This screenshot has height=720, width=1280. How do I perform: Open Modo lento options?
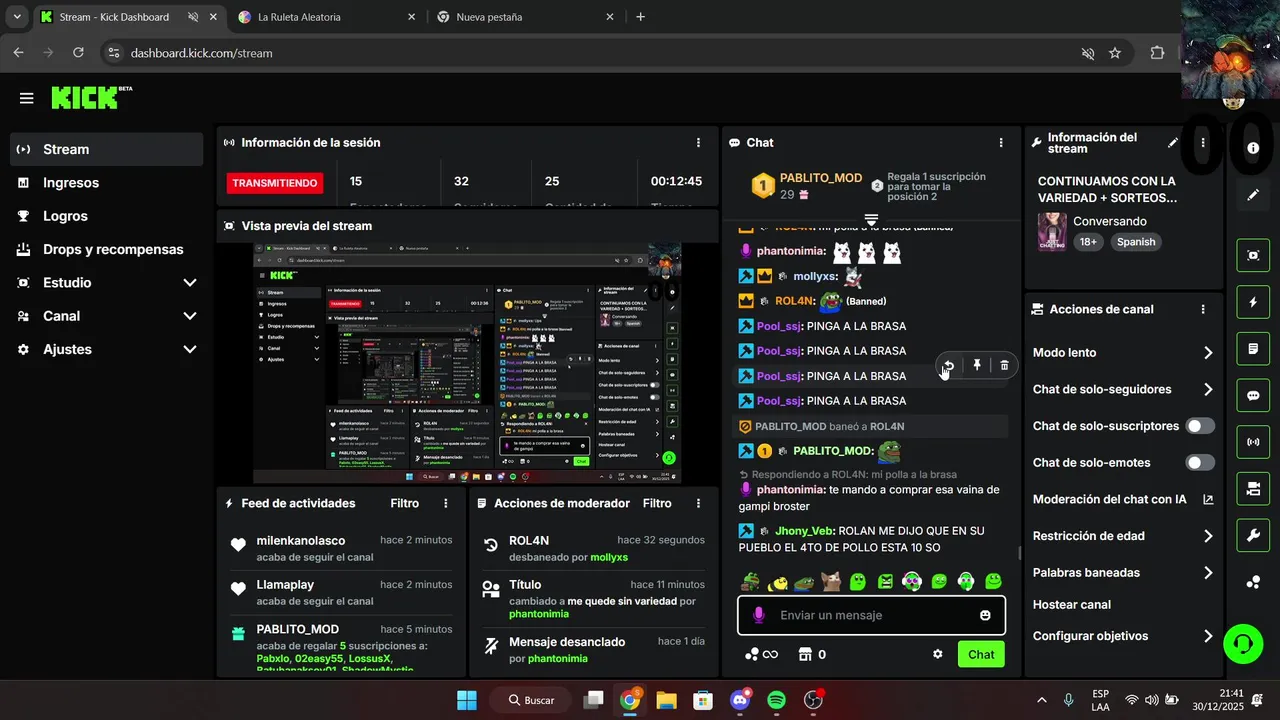pos(1123,353)
